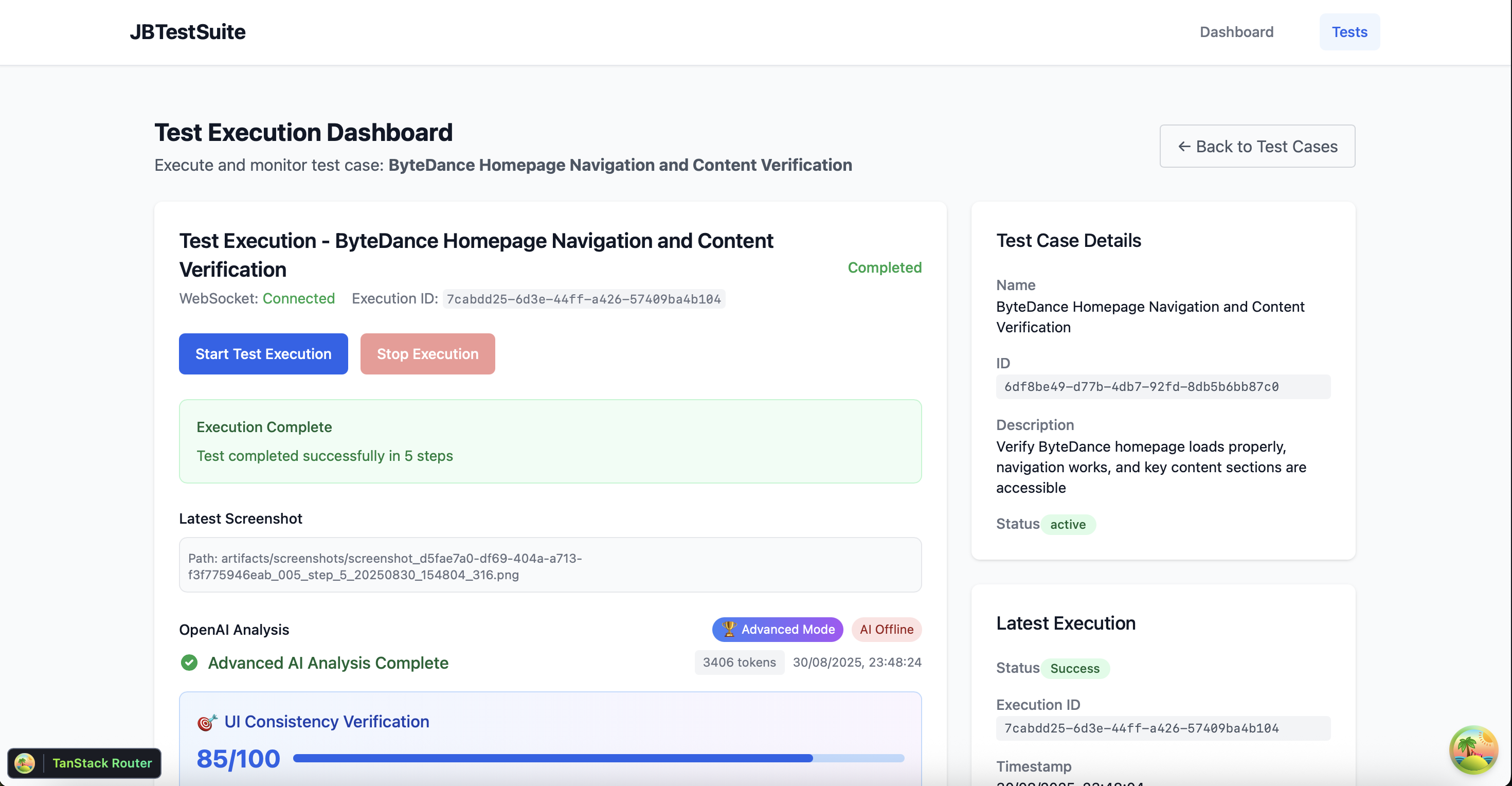Image resolution: width=1512 pixels, height=786 pixels.
Task: Click the back arrow icon
Action: coord(1184,146)
